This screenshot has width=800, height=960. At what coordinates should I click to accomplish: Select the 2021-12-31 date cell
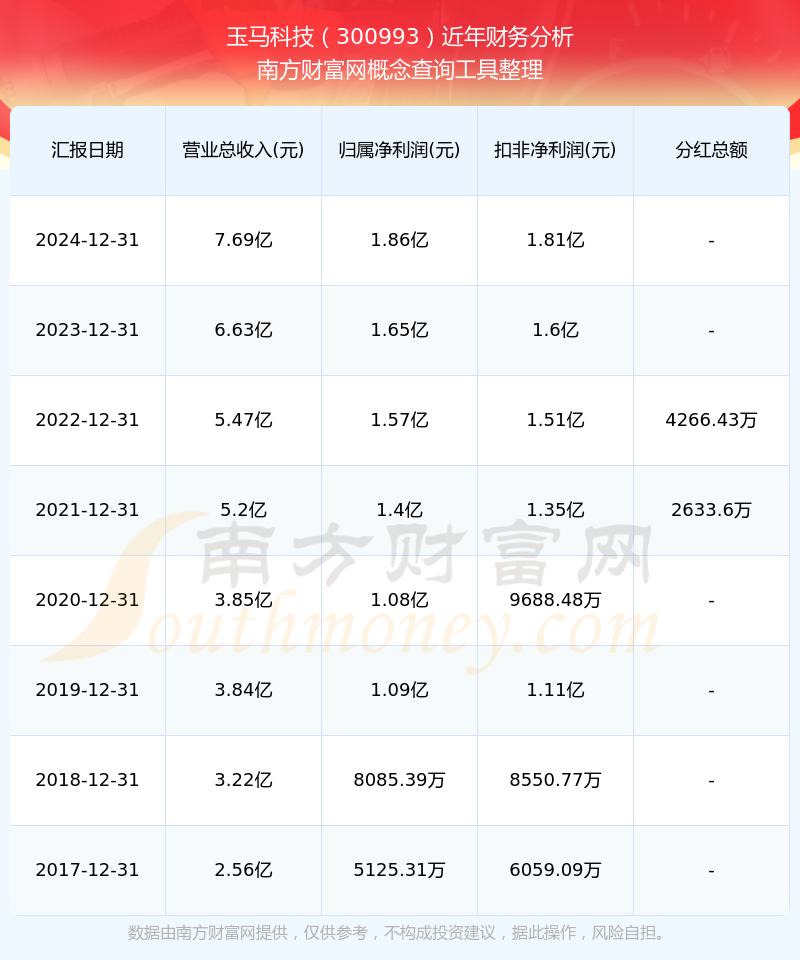point(88,510)
